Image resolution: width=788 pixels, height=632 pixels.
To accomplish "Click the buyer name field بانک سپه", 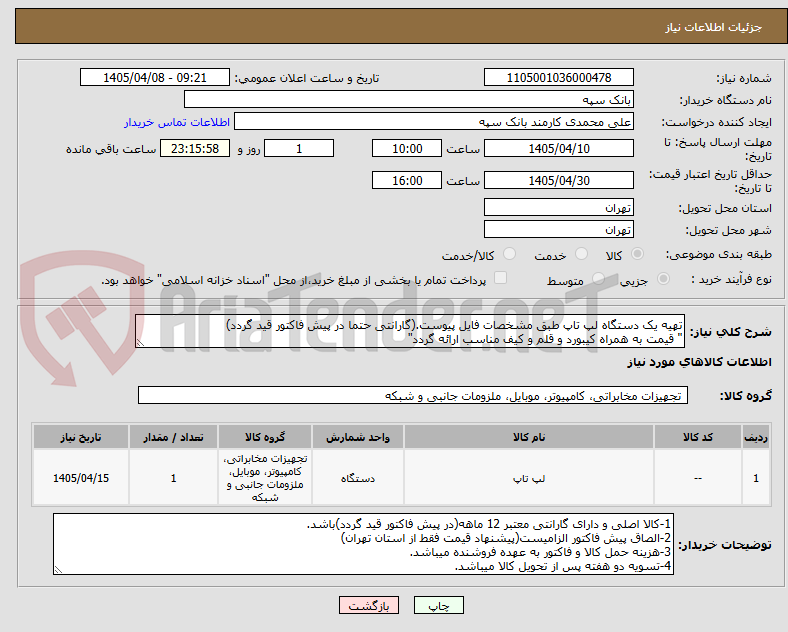I will 409,99.
